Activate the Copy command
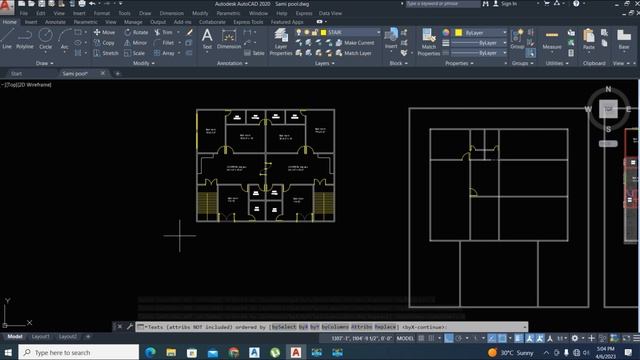This screenshot has width=640, height=360. pos(104,43)
